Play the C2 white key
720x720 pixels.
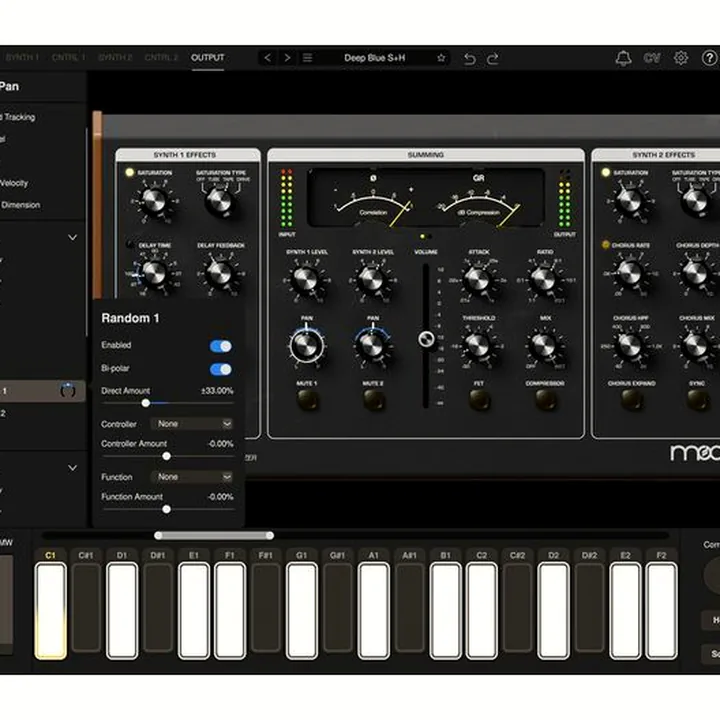481,611
